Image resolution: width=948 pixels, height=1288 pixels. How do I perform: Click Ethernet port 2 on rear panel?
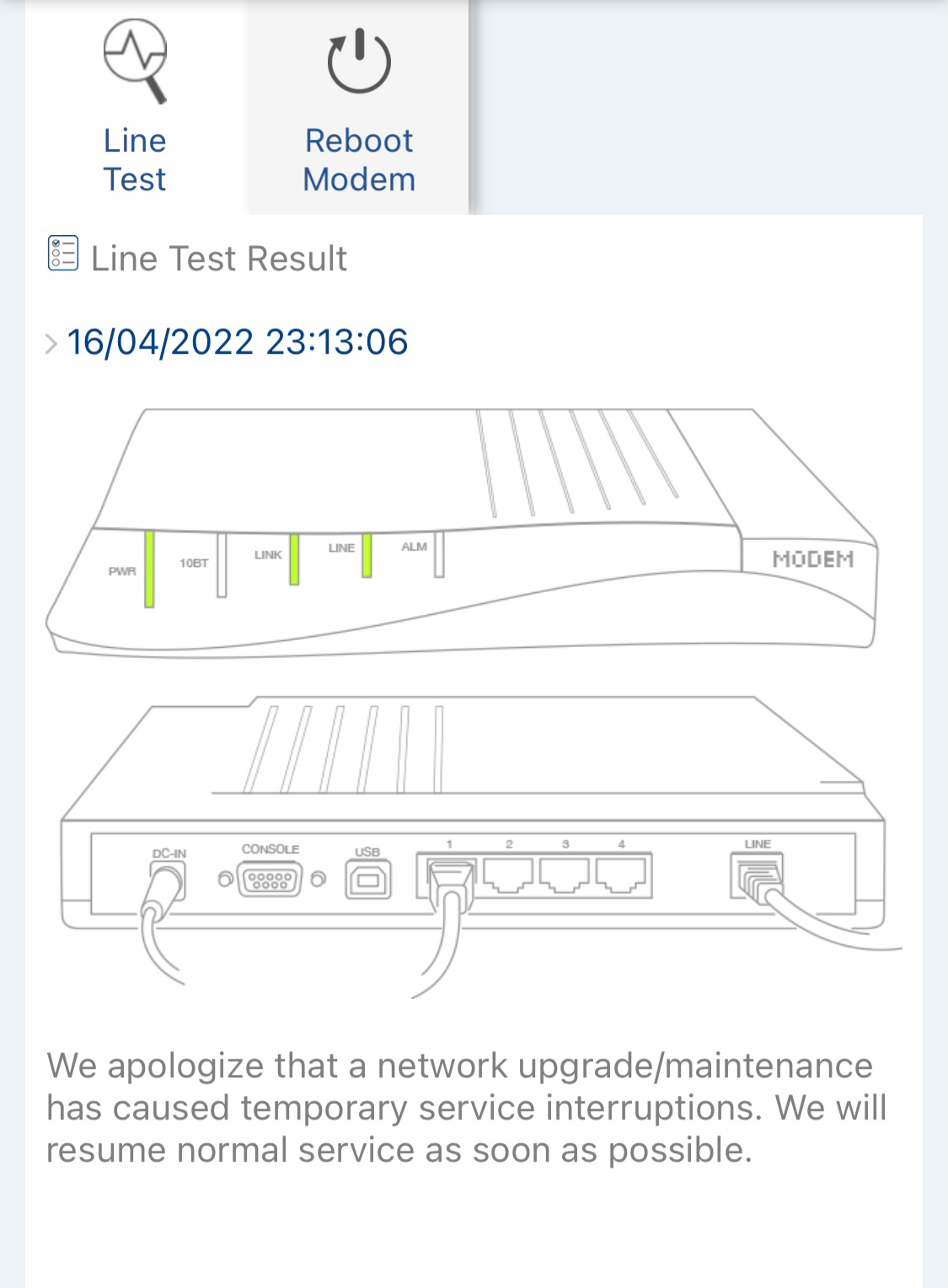click(509, 875)
